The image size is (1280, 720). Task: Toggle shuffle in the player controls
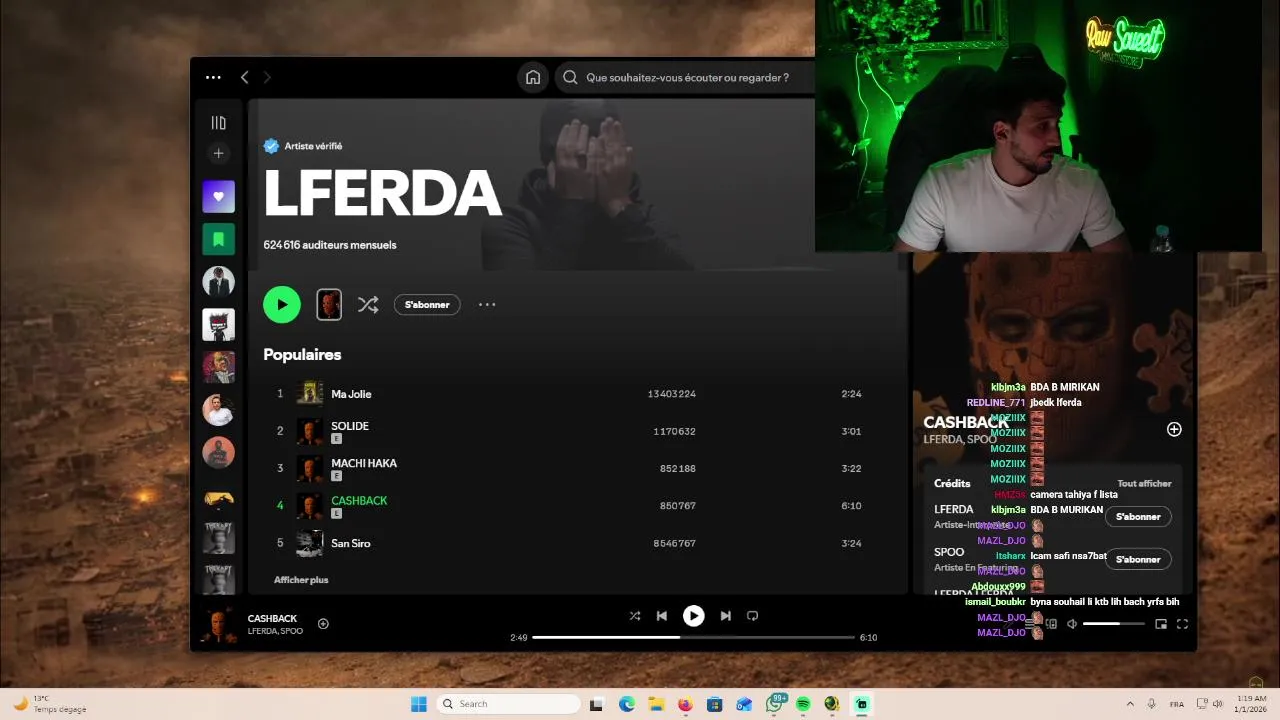point(635,616)
